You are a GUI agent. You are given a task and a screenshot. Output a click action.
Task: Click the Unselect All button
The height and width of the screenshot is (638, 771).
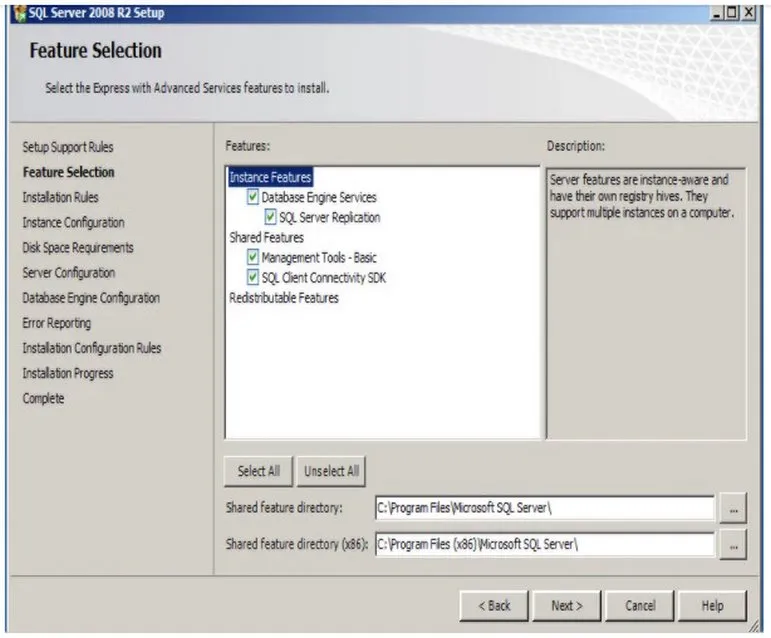(331, 471)
